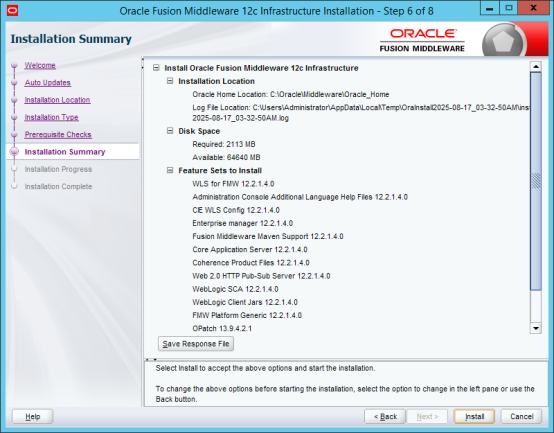Select the Installation Summary step

(x=65, y=152)
